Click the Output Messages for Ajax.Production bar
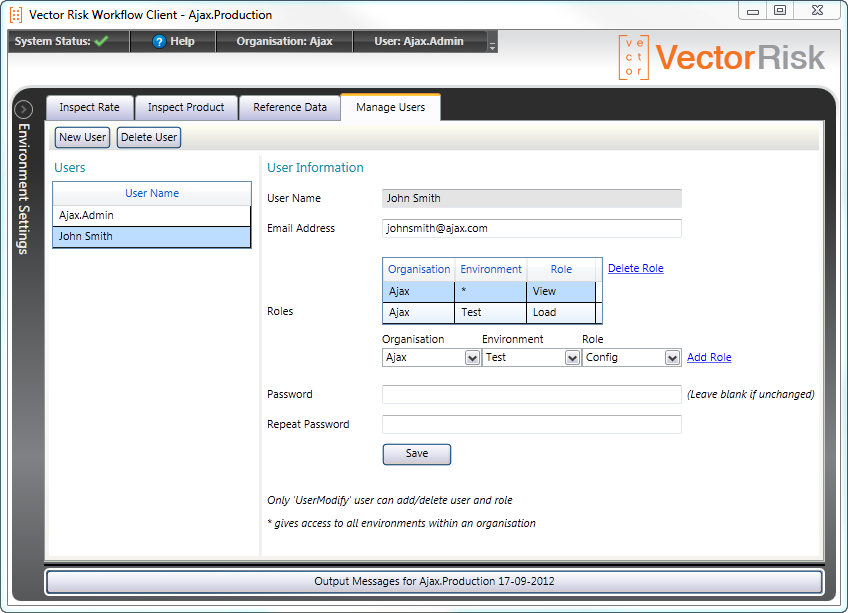Image resolution: width=848 pixels, height=613 pixels. [x=434, y=582]
